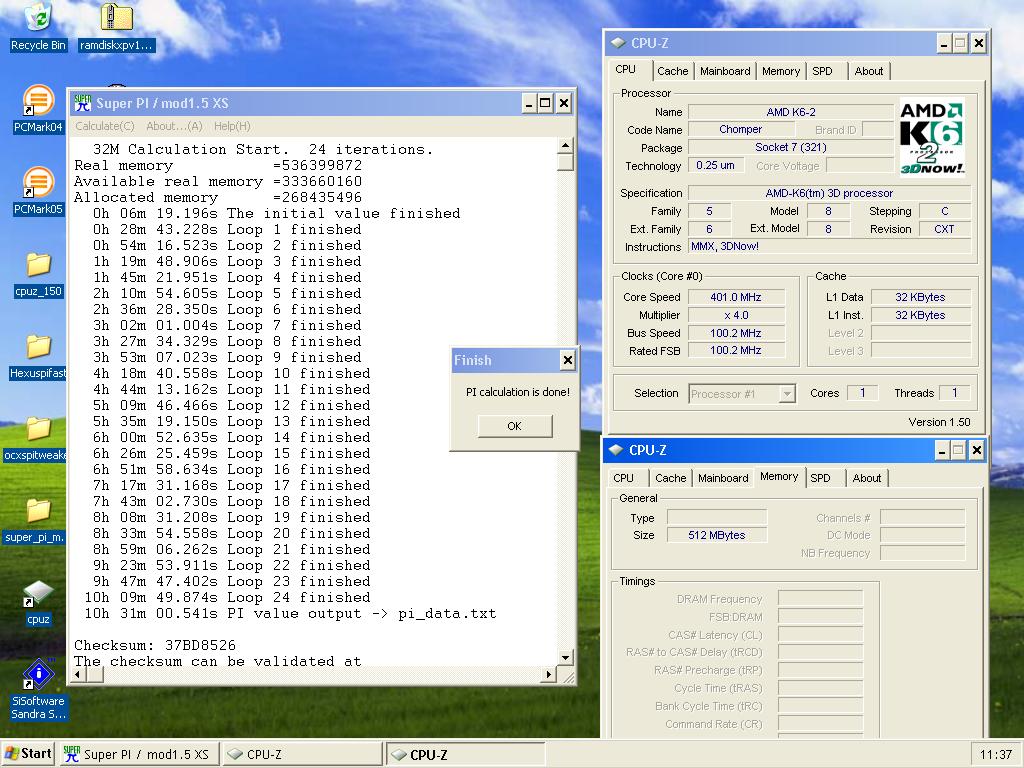Open the Recycle Bin desktop icon

(39, 26)
